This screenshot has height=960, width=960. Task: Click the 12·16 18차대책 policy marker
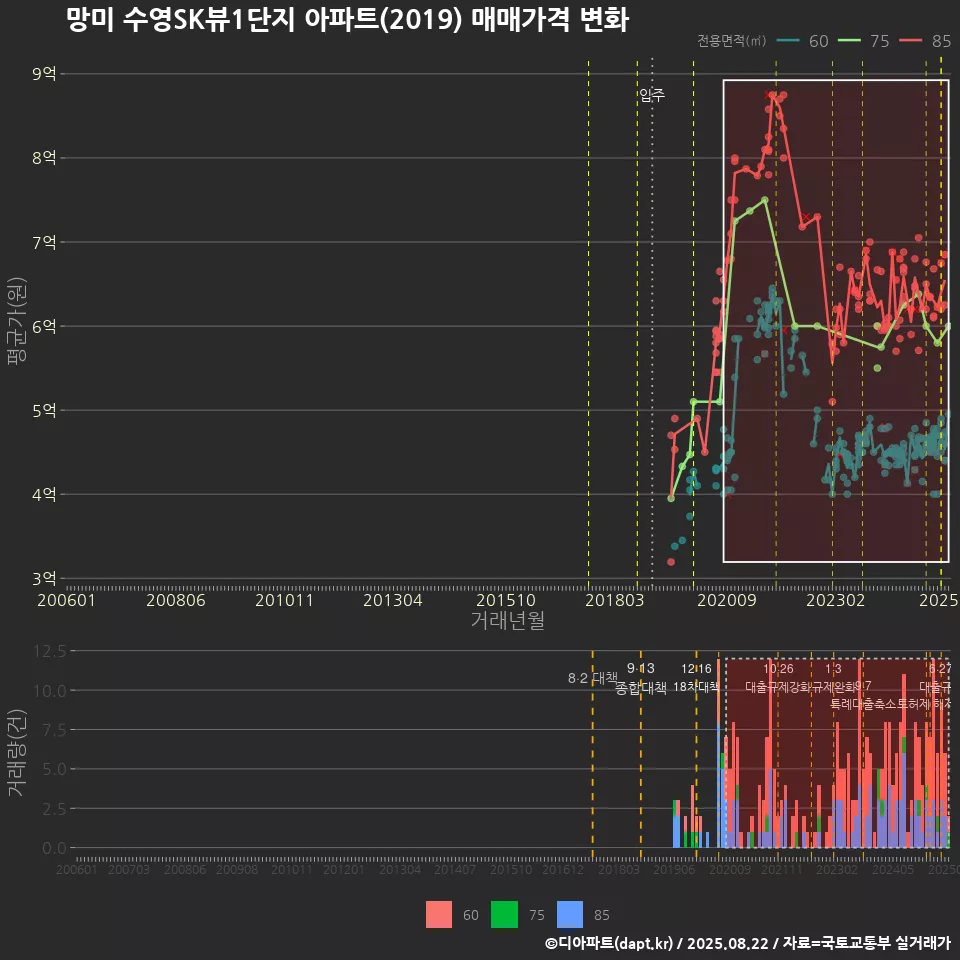click(696, 678)
